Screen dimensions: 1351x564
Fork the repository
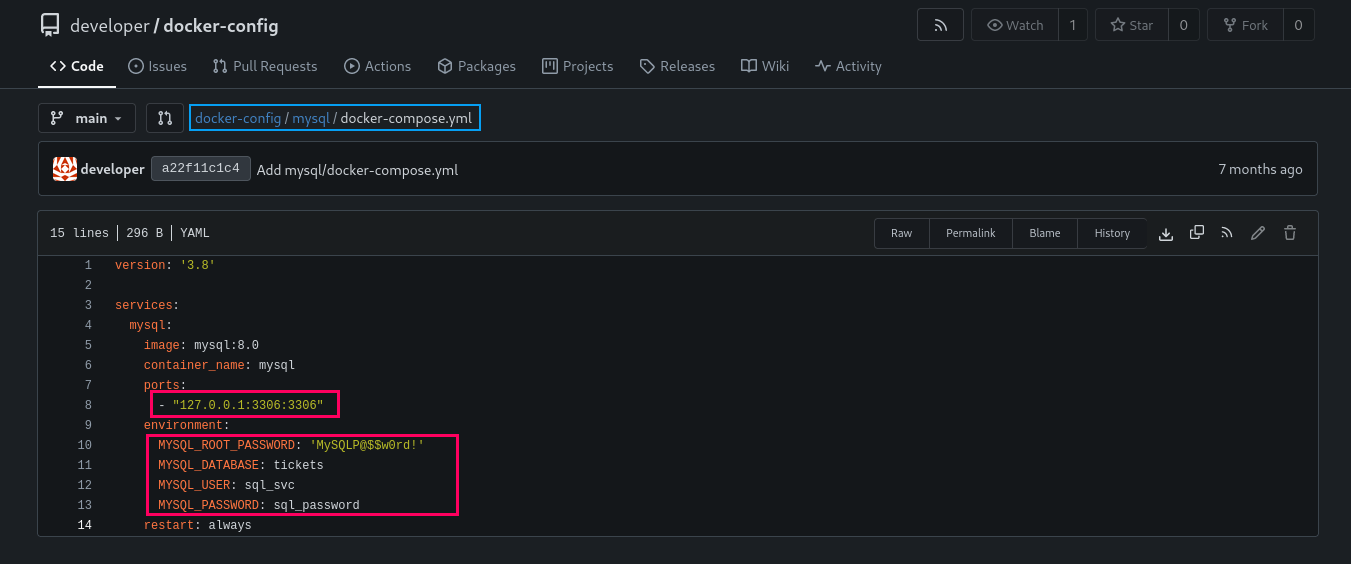point(1244,25)
